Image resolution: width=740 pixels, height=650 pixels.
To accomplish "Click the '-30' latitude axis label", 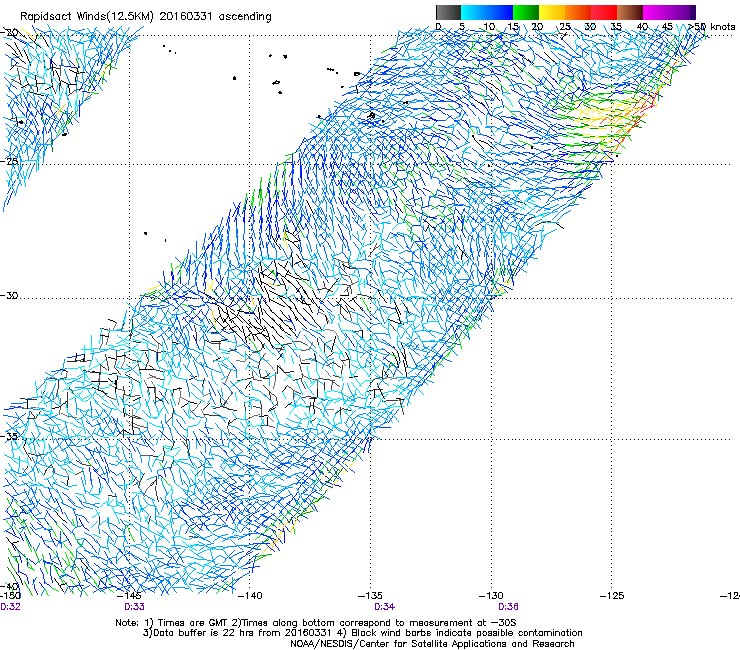I will tap(9, 295).
